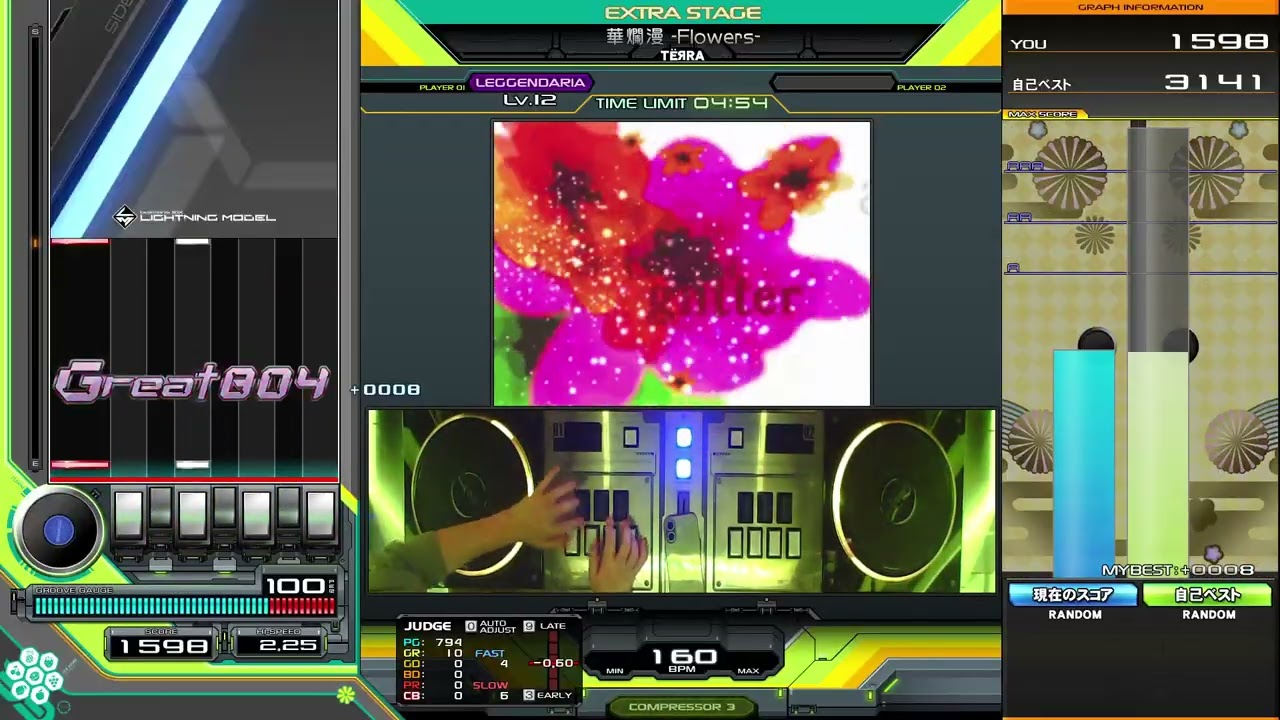
Task: Click the EXTRA STAGE banner
Action: pos(683,13)
